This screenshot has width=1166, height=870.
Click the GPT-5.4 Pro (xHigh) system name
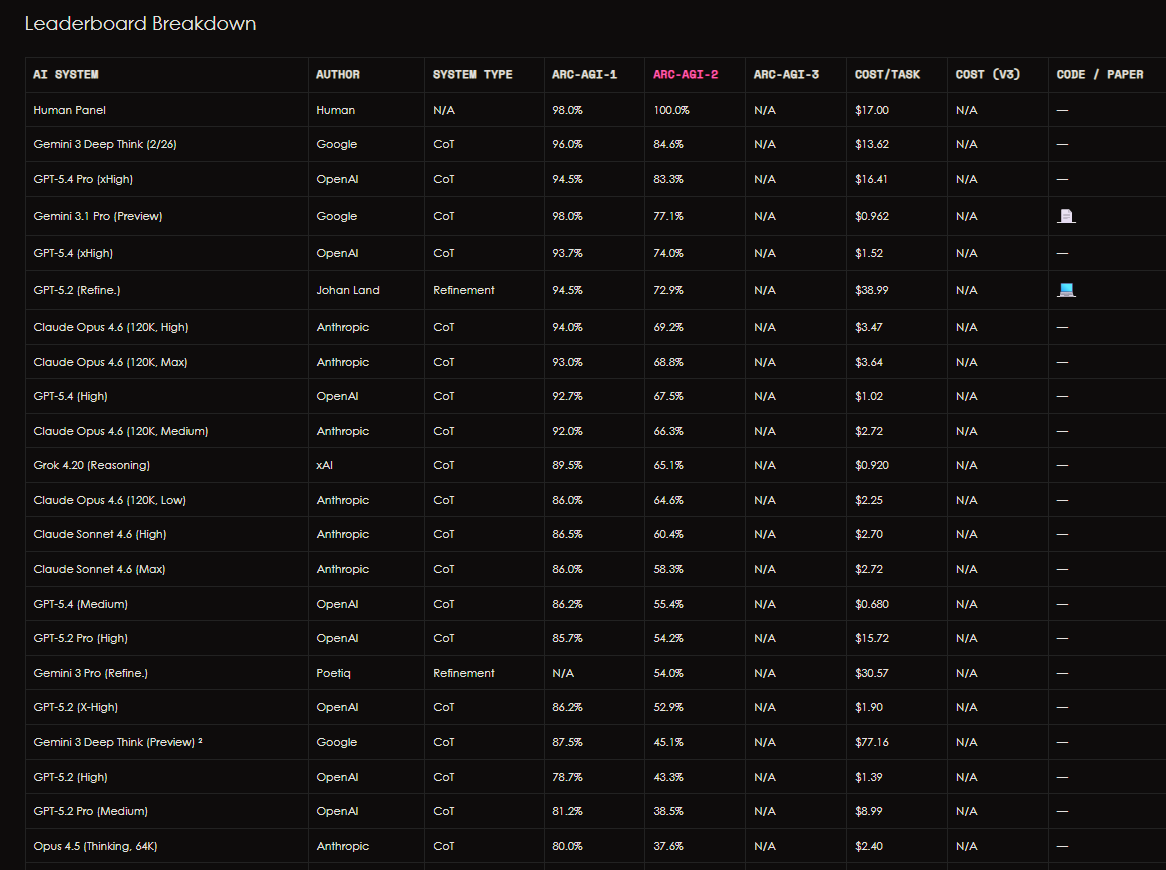pyautogui.click(x=83, y=179)
